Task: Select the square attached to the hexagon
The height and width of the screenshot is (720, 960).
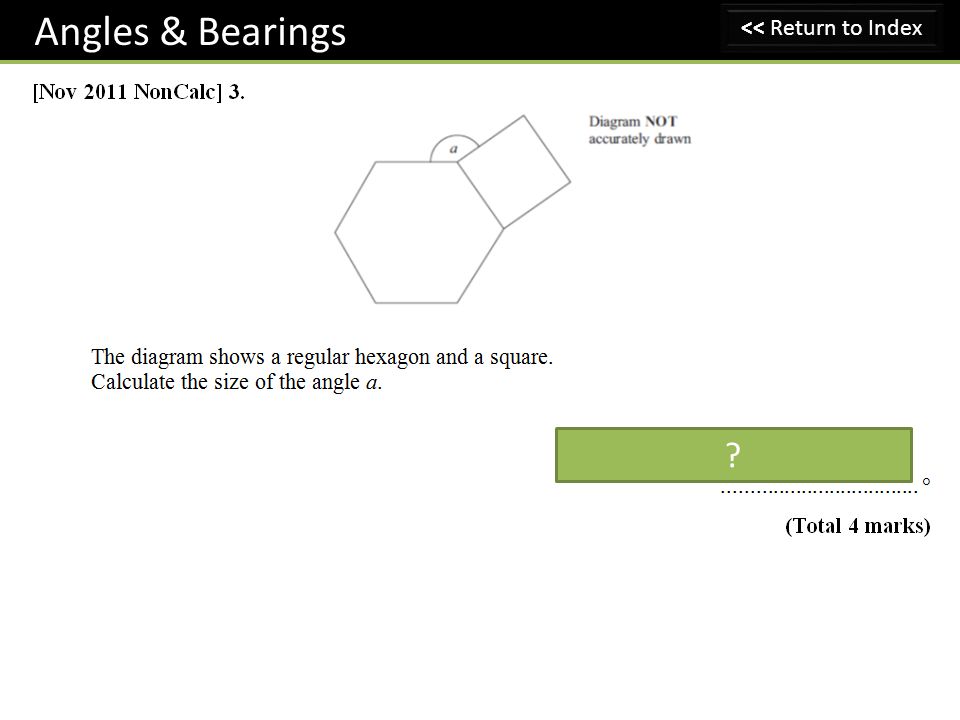Action: pyautogui.click(x=514, y=171)
